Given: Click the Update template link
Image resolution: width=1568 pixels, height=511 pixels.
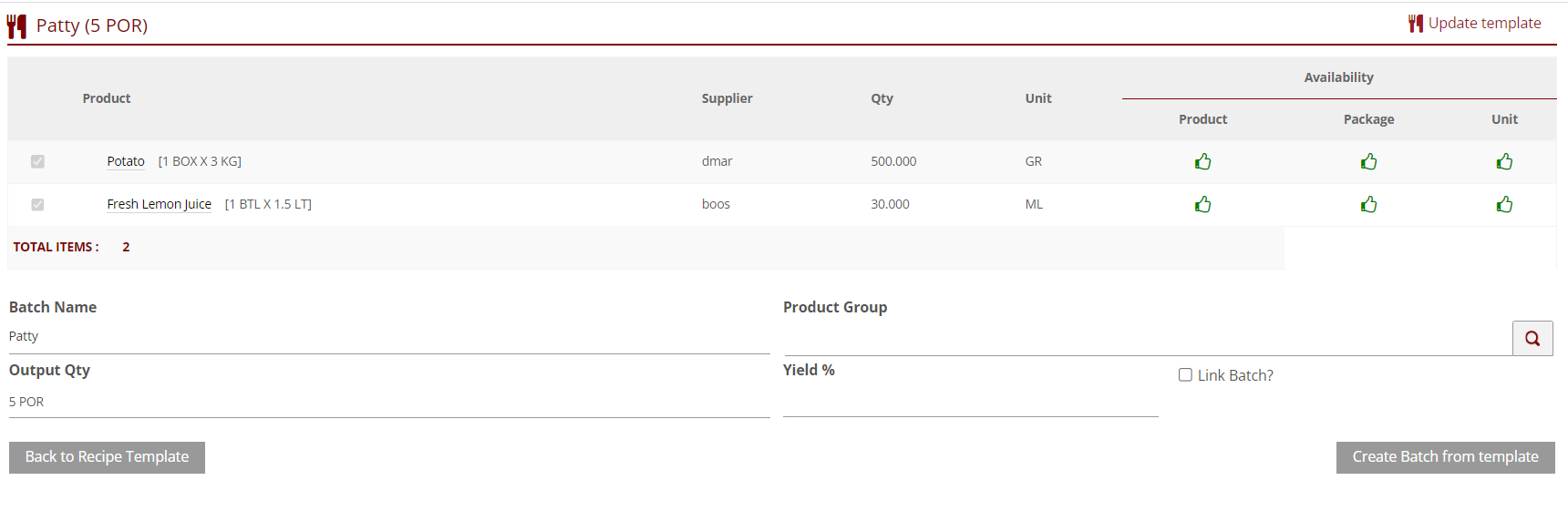Looking at the screenshot, I should pyautogui.click(x=1483, y=24).
